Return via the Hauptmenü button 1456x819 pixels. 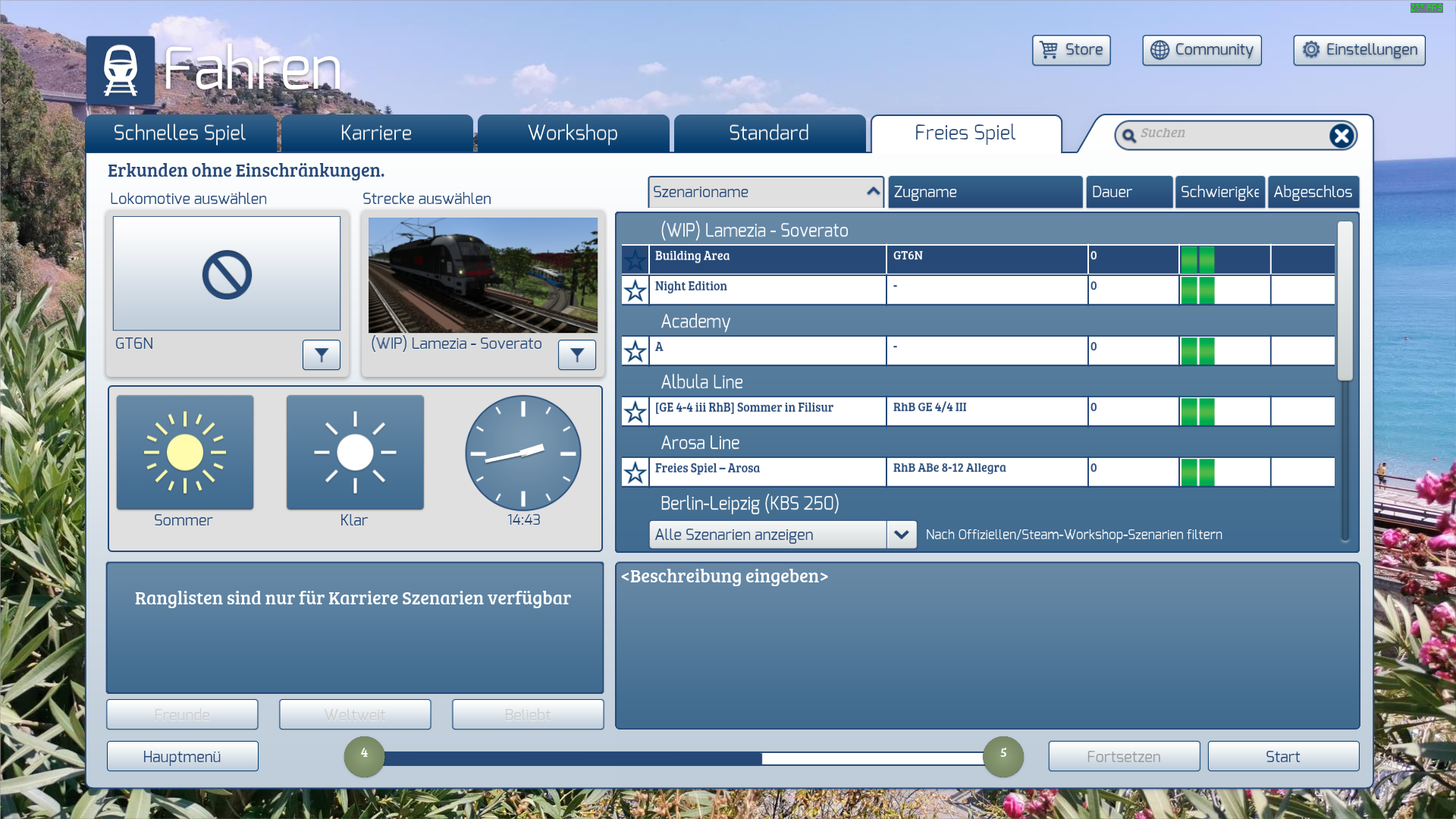tap(182, 757)
